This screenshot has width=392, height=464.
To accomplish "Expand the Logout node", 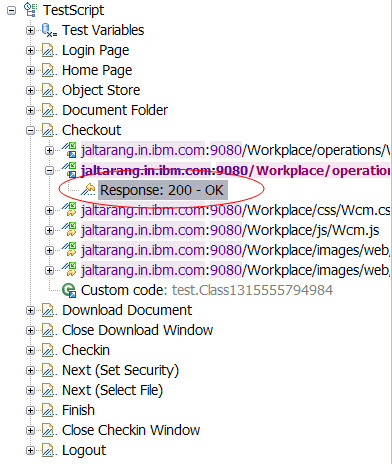I will (x=30, y=450).
